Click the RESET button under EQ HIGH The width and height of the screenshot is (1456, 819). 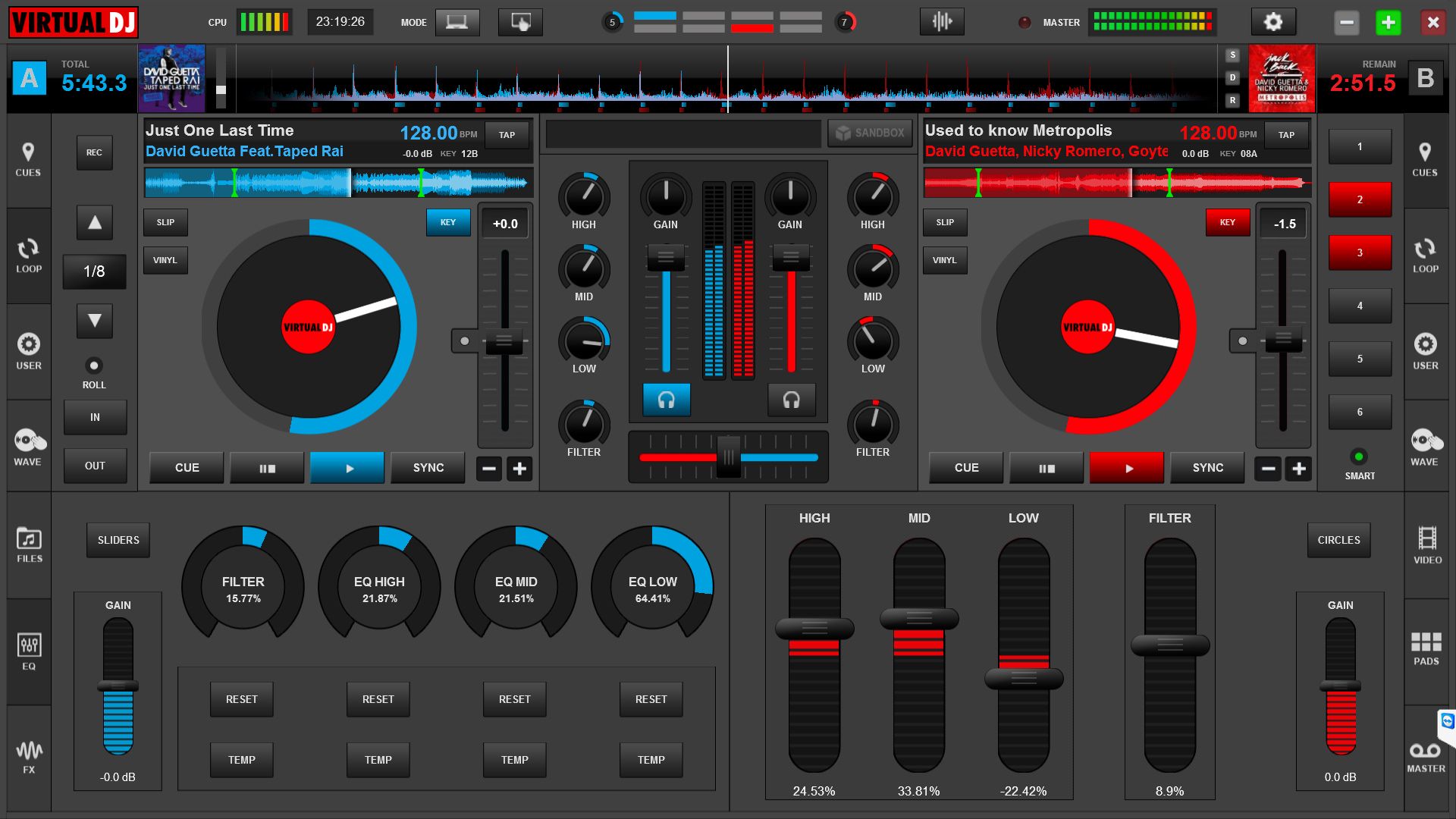click(376, 699)
